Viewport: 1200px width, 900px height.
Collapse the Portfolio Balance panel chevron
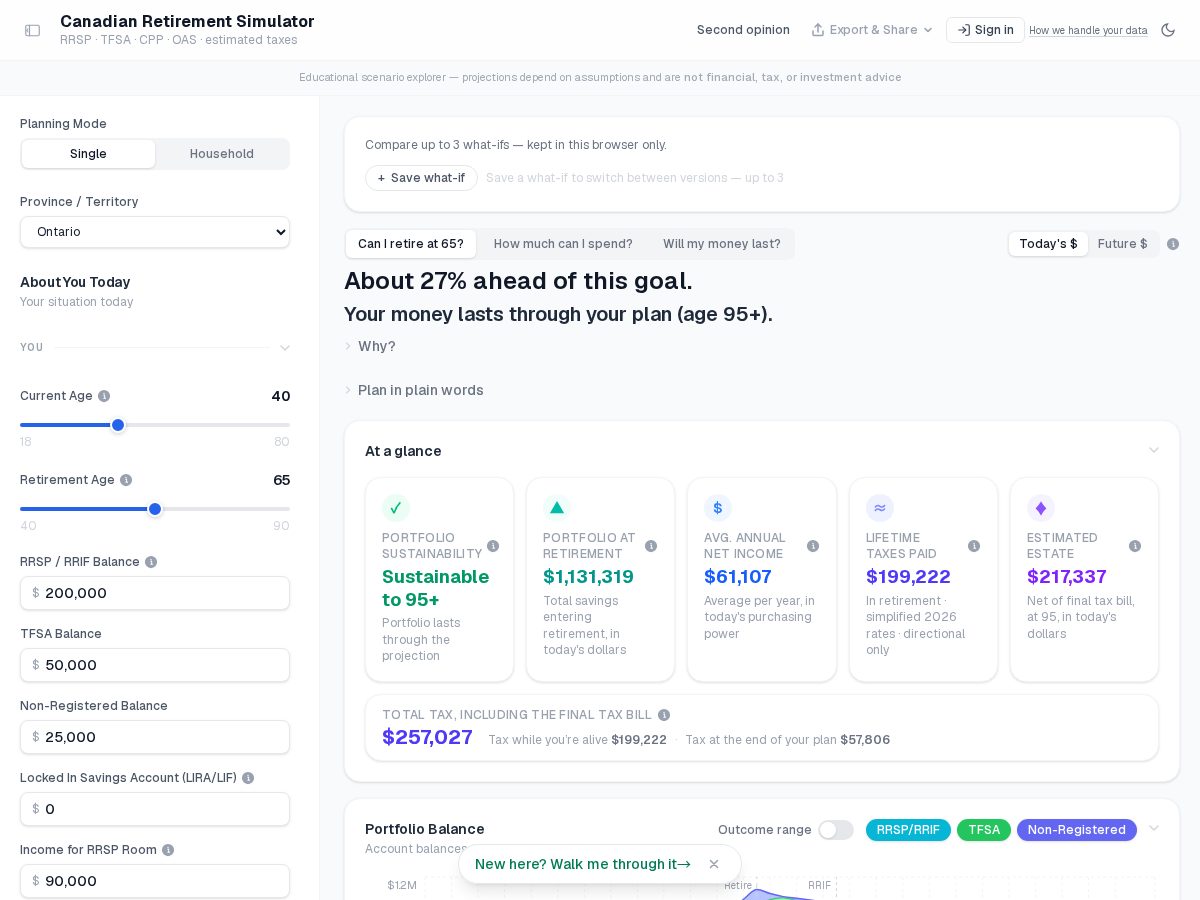[x=1154, y=829]
